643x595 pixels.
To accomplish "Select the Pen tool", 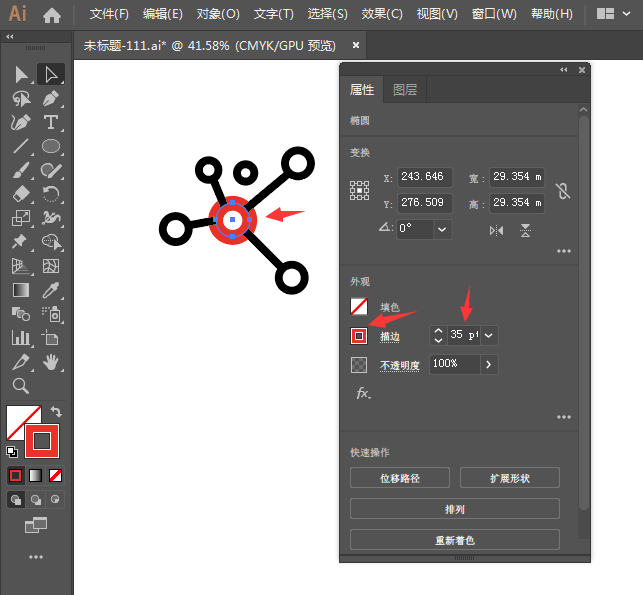I will 51,98.
